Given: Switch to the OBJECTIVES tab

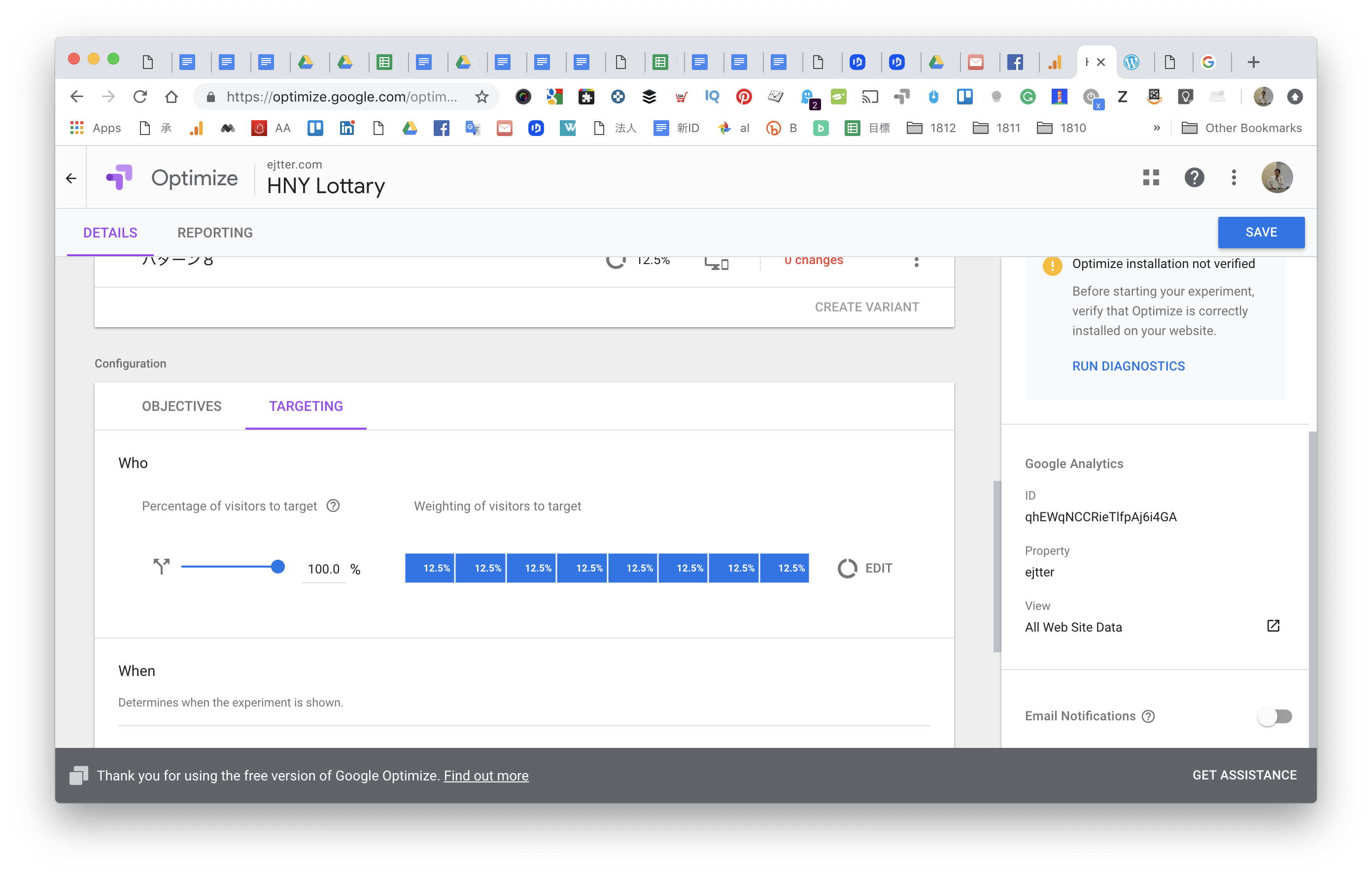Looking at the screenshot, I should (x=182, y=406).
